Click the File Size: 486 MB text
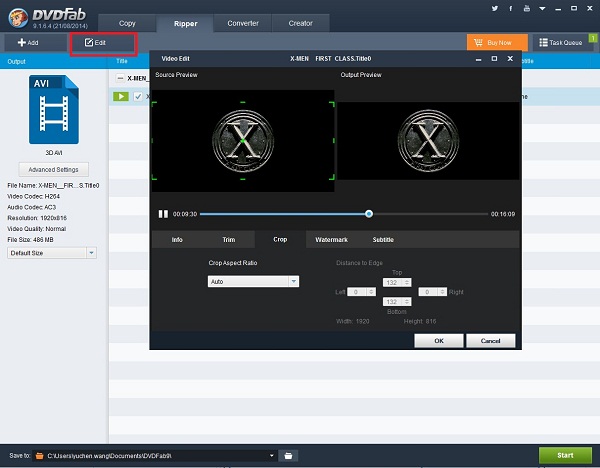 [30, 240]
